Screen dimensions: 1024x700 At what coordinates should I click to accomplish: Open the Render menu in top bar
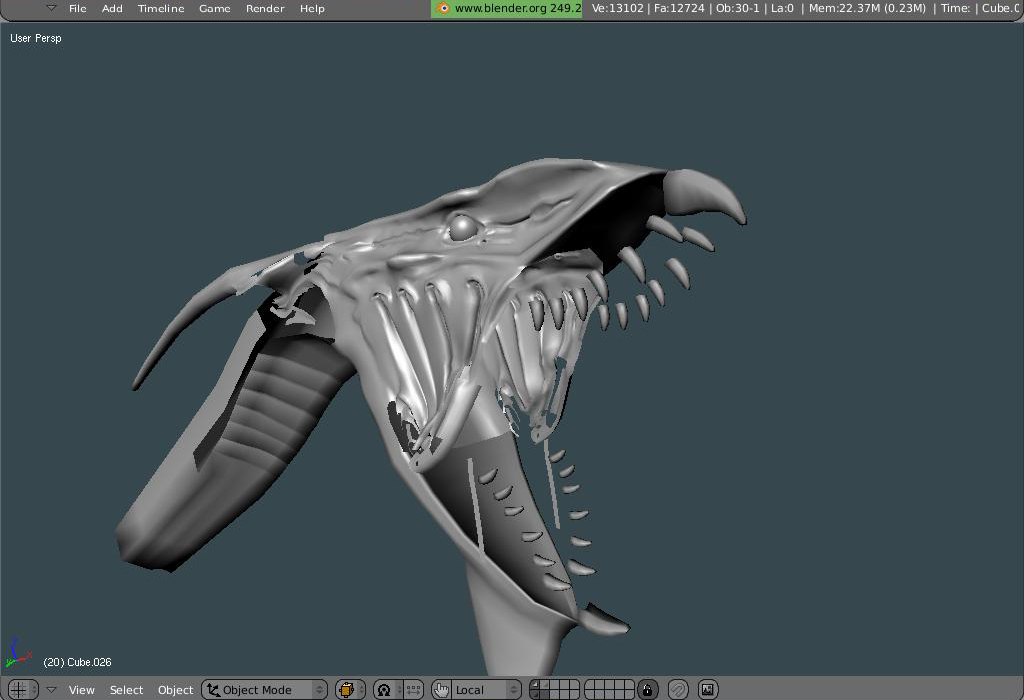(266, 8)
